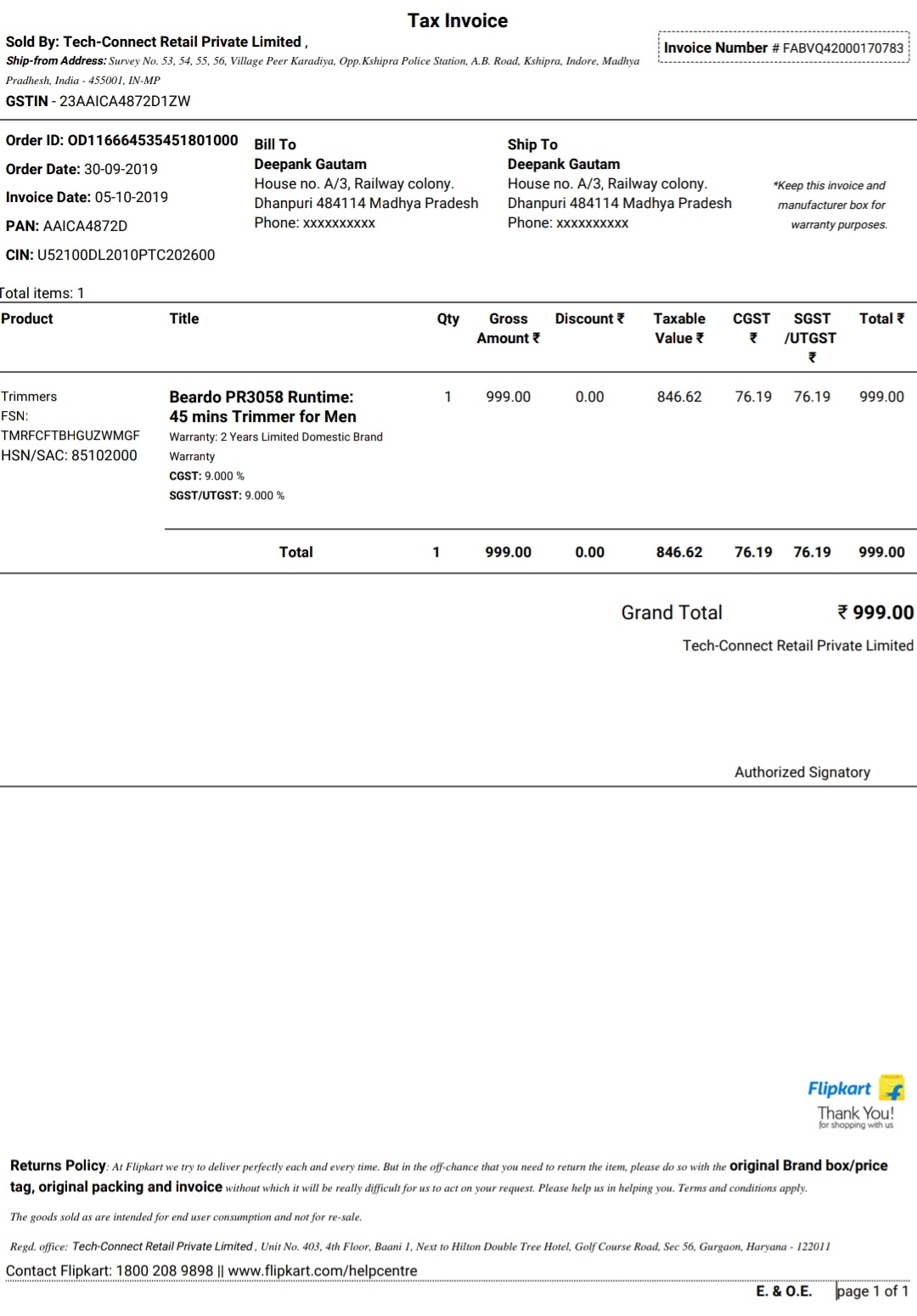Click the page 1 of 1 indicator
This screenshot has height=1316, width=917.
click(x=873, y=1291)
